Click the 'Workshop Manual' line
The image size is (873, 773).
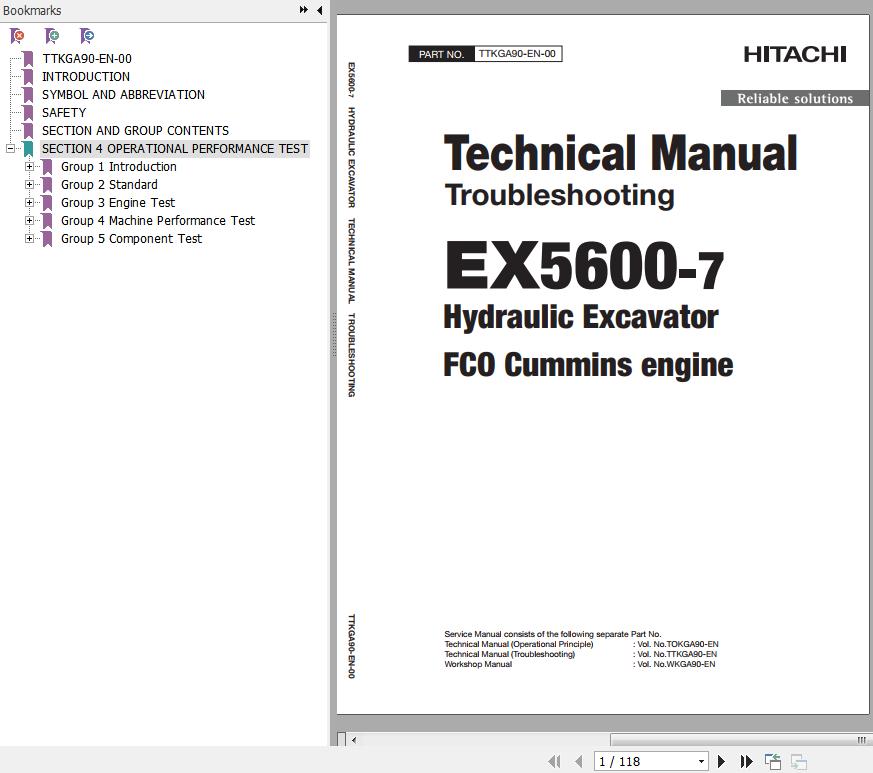click(478, 664)
